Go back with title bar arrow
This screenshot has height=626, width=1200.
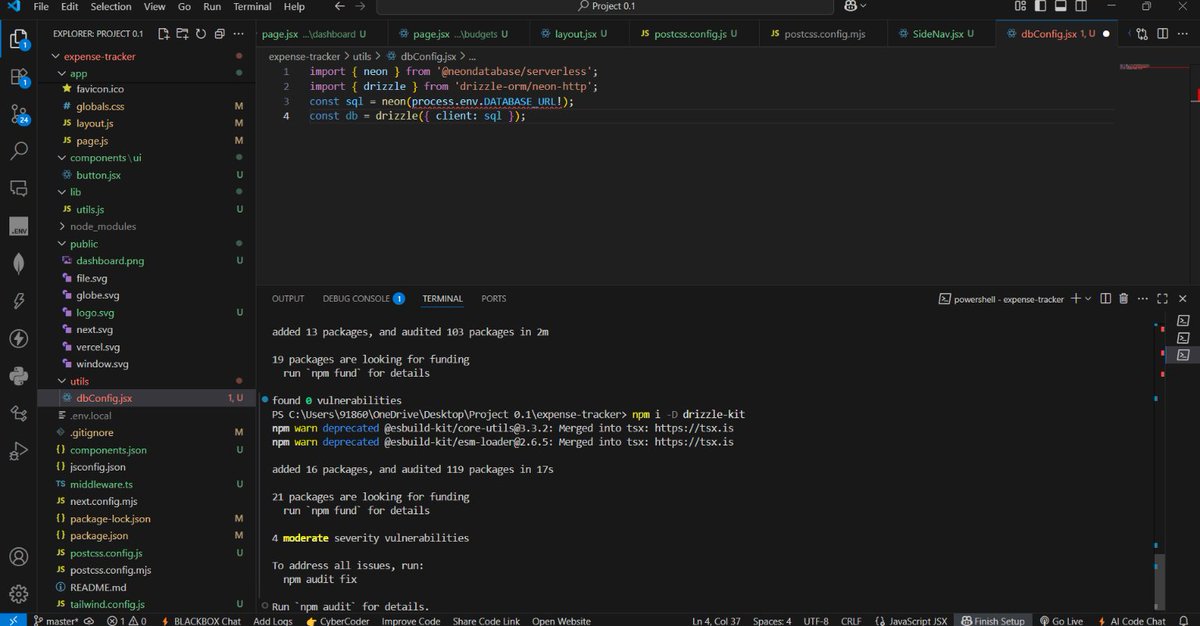pyautogui.click(x=341, y=7)
